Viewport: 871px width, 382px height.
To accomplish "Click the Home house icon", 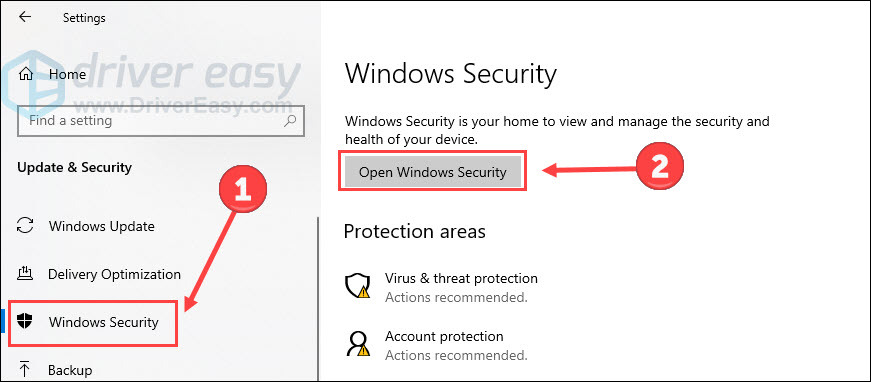I will pyautogui.click(x=26, y=74).
